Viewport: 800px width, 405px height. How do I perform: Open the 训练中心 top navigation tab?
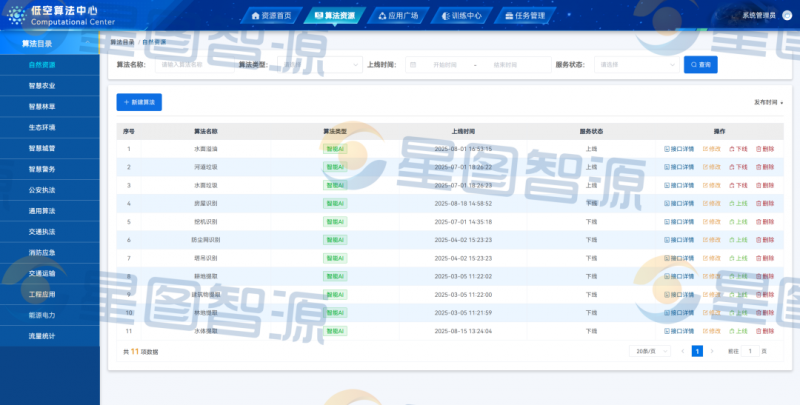pos(460,16)
